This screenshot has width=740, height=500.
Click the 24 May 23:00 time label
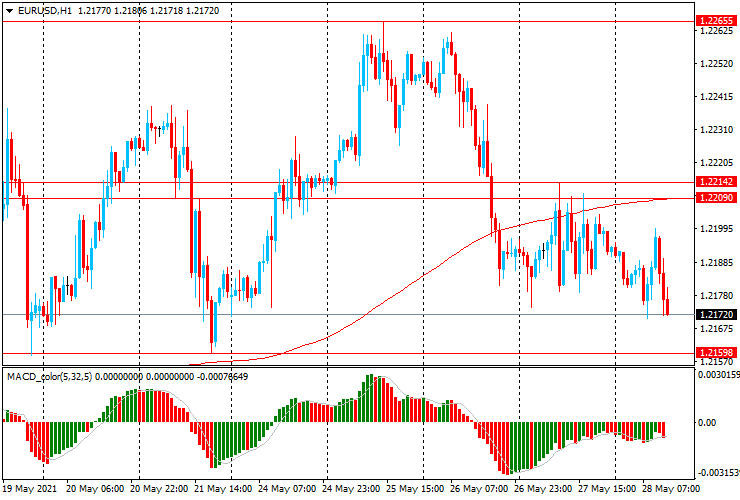click(351, 488)
